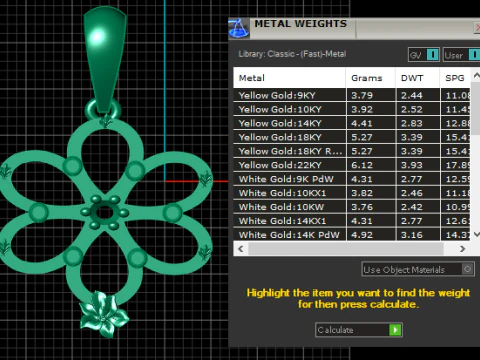This screenshot has height=360, width=480.
Task: Select the White Gold:10KW row
Action: coord(352,207)
